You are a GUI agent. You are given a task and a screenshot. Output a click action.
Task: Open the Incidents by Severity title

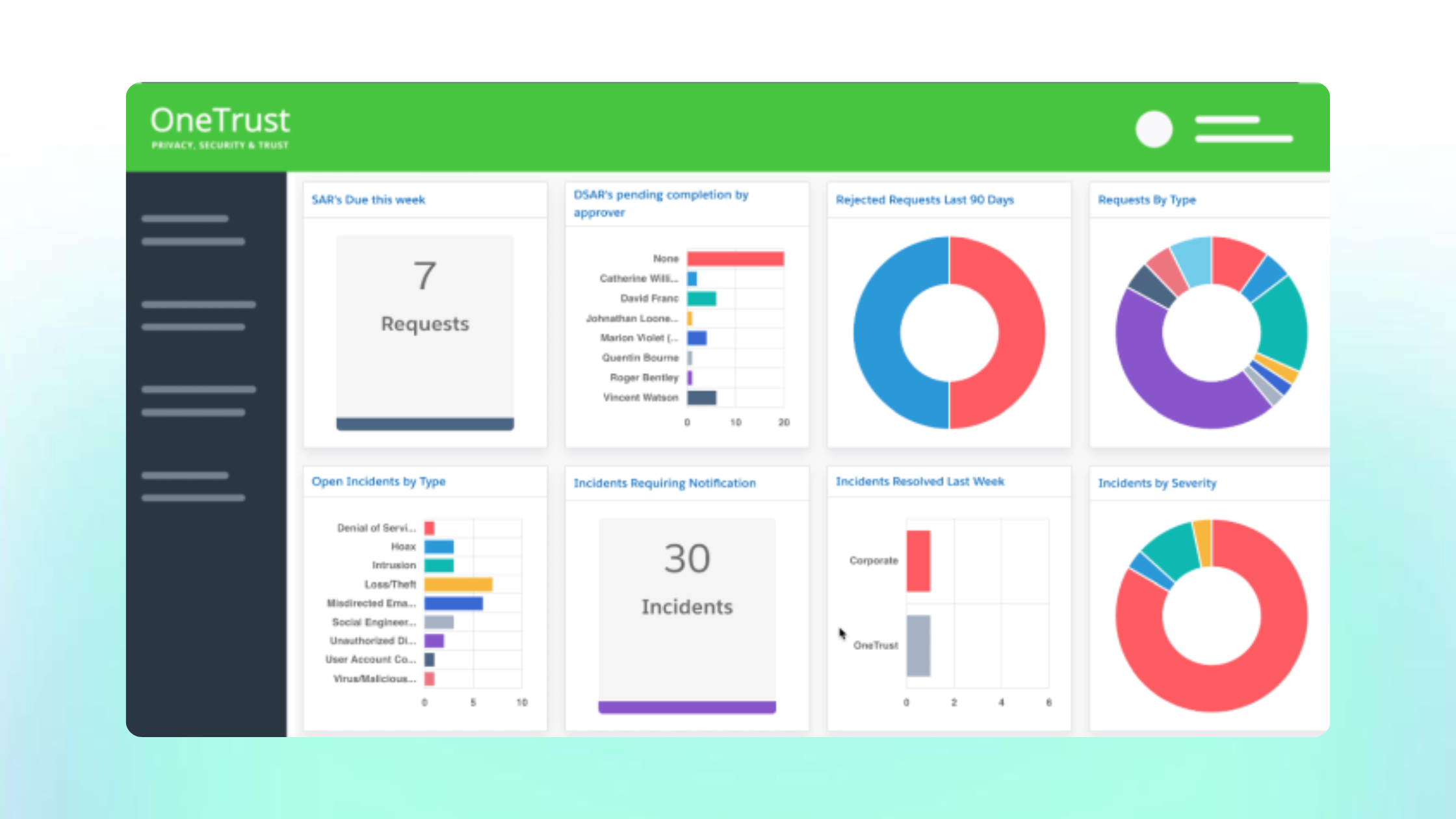click(1157, 483)
